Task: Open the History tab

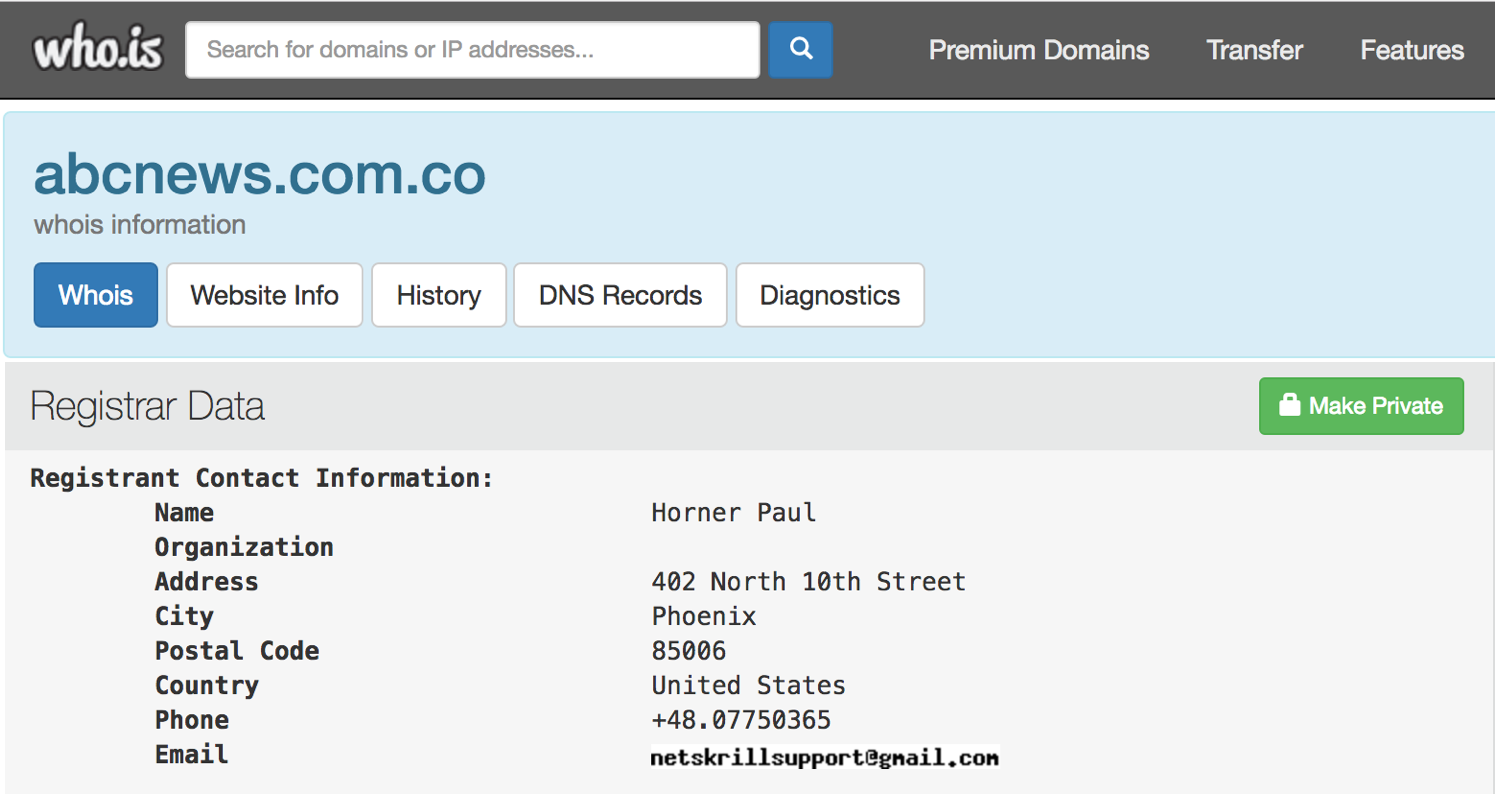Action: pos(438,295)
